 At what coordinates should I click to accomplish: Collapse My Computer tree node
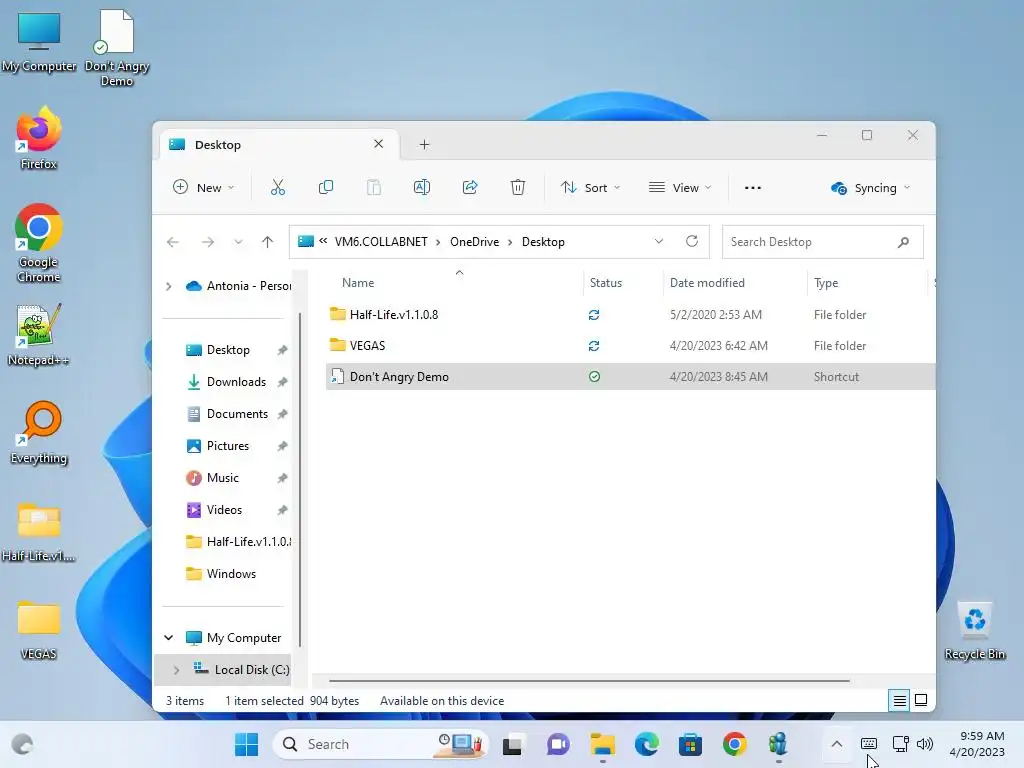tap(168, 637)
